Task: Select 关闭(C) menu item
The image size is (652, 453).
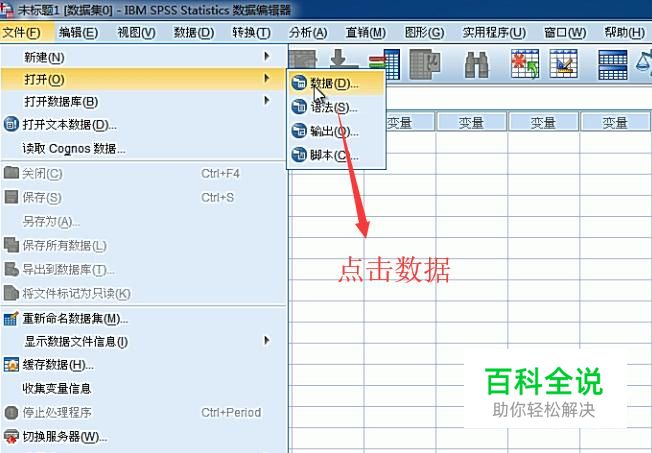Action: click(144, 173)
